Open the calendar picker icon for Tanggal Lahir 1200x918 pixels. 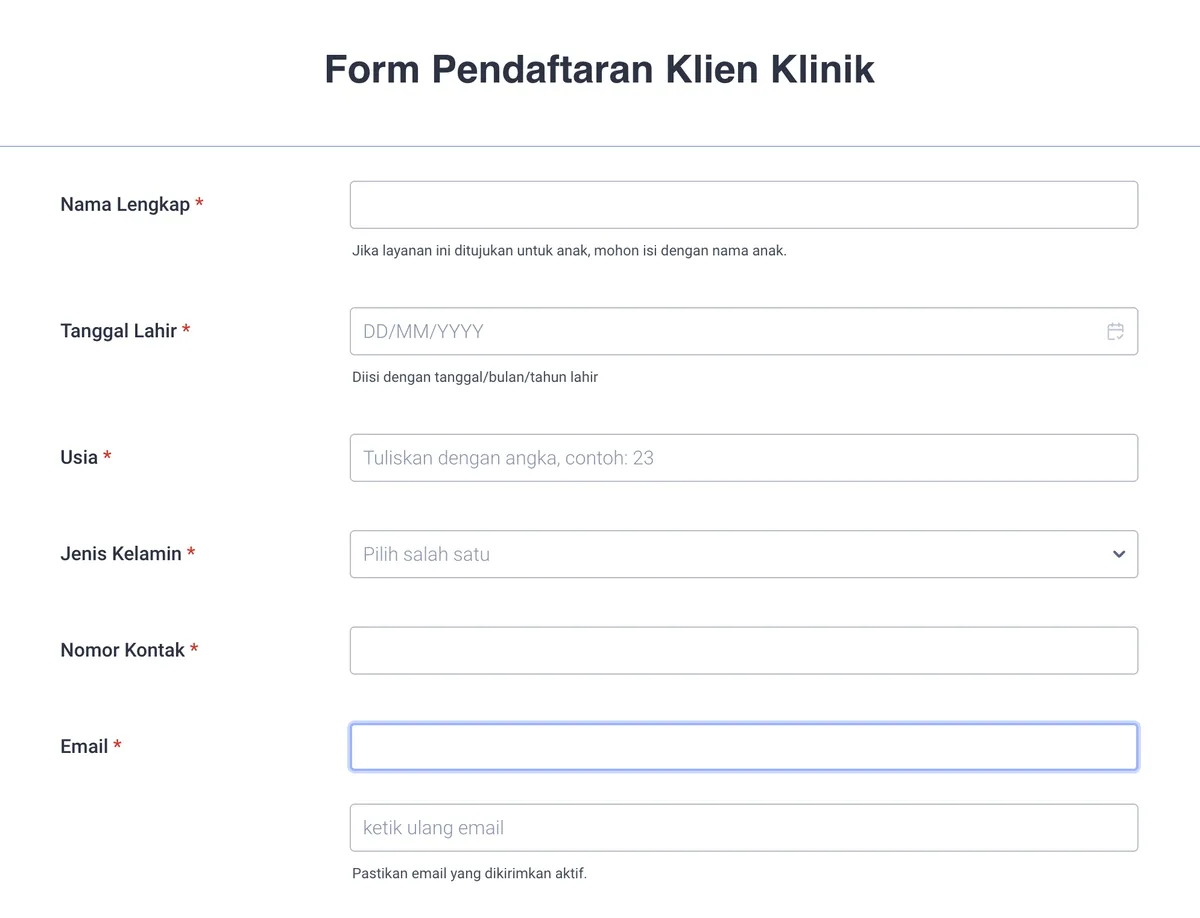click(1116, 331)
